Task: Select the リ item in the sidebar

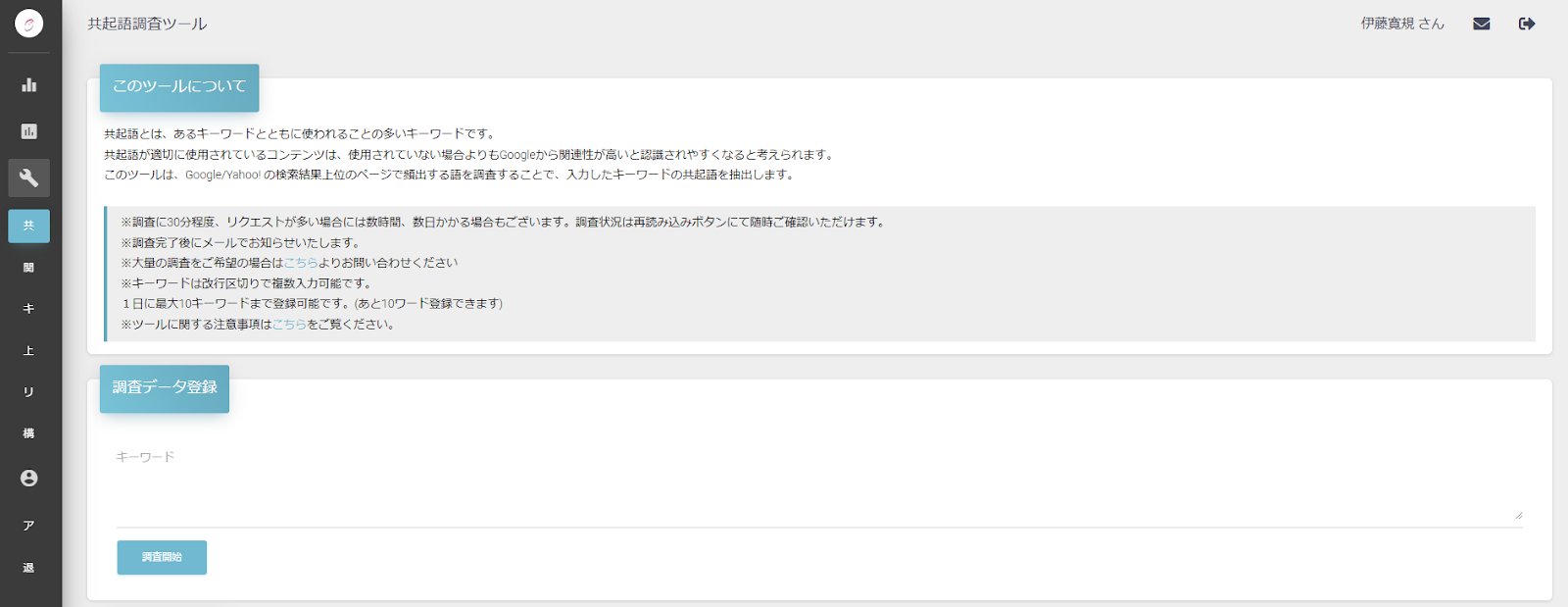Action: (29, 391)
